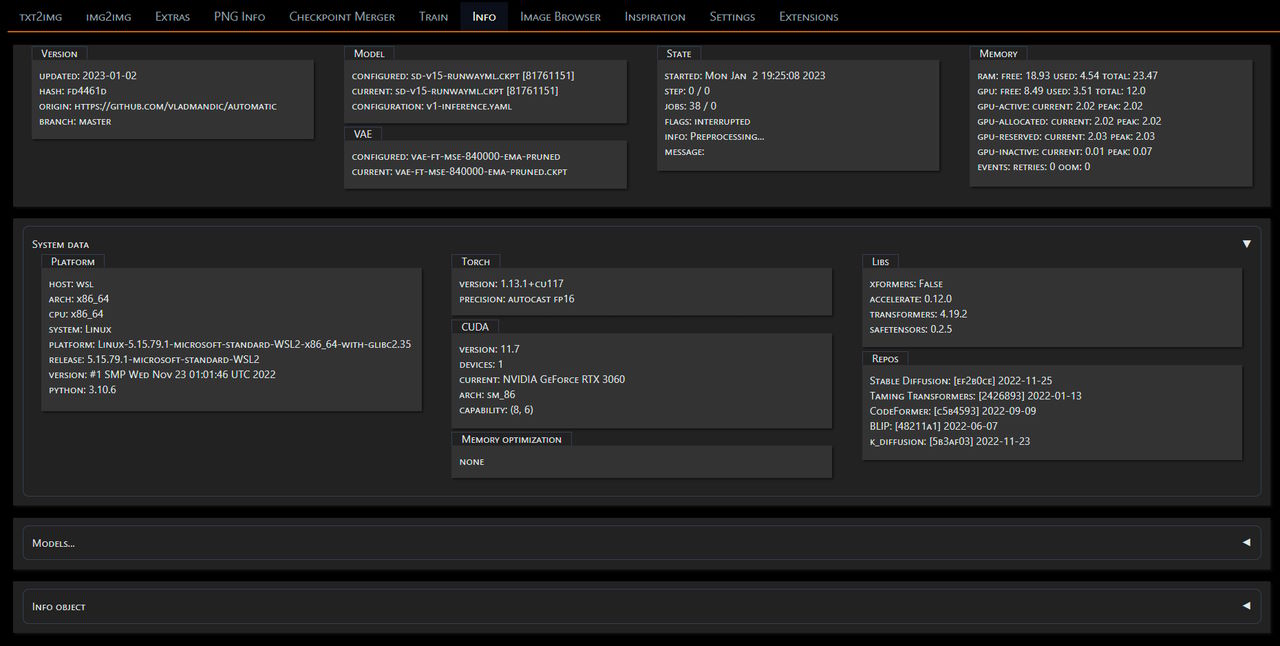Click the active Info tab

[x=484, y=16]
